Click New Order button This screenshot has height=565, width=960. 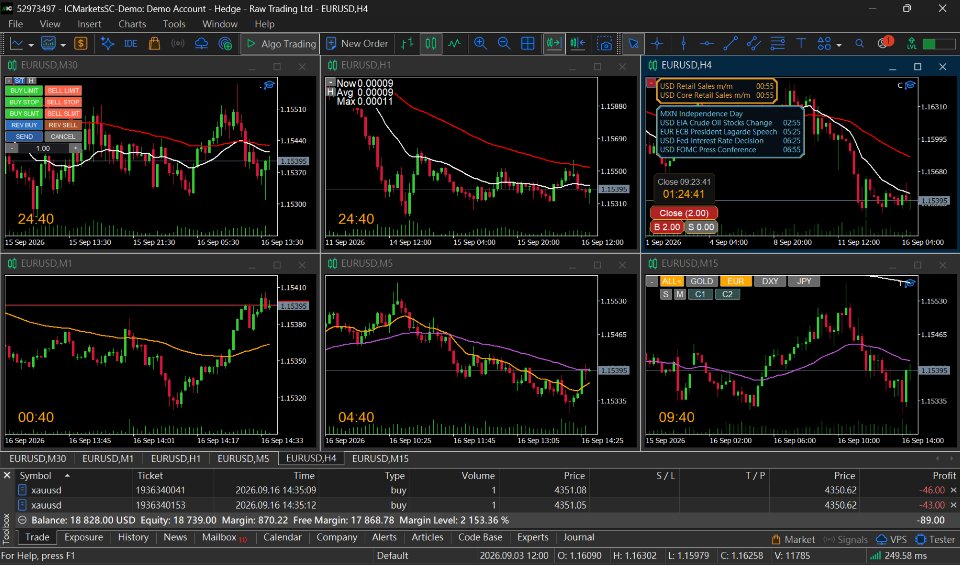pos(358,43)
